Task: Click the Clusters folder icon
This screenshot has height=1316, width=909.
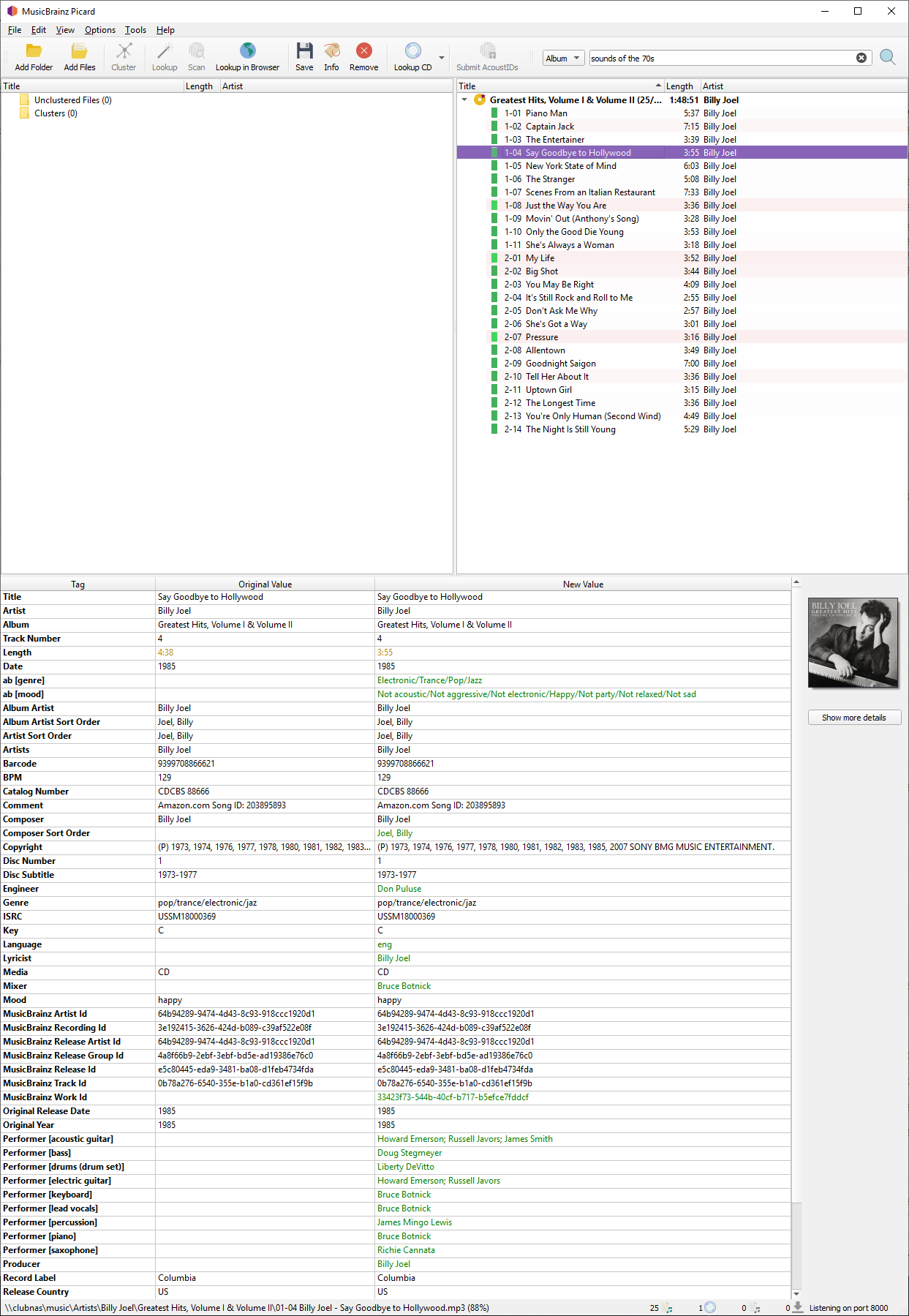Action: pyautogui.click(x=25, y=113)
